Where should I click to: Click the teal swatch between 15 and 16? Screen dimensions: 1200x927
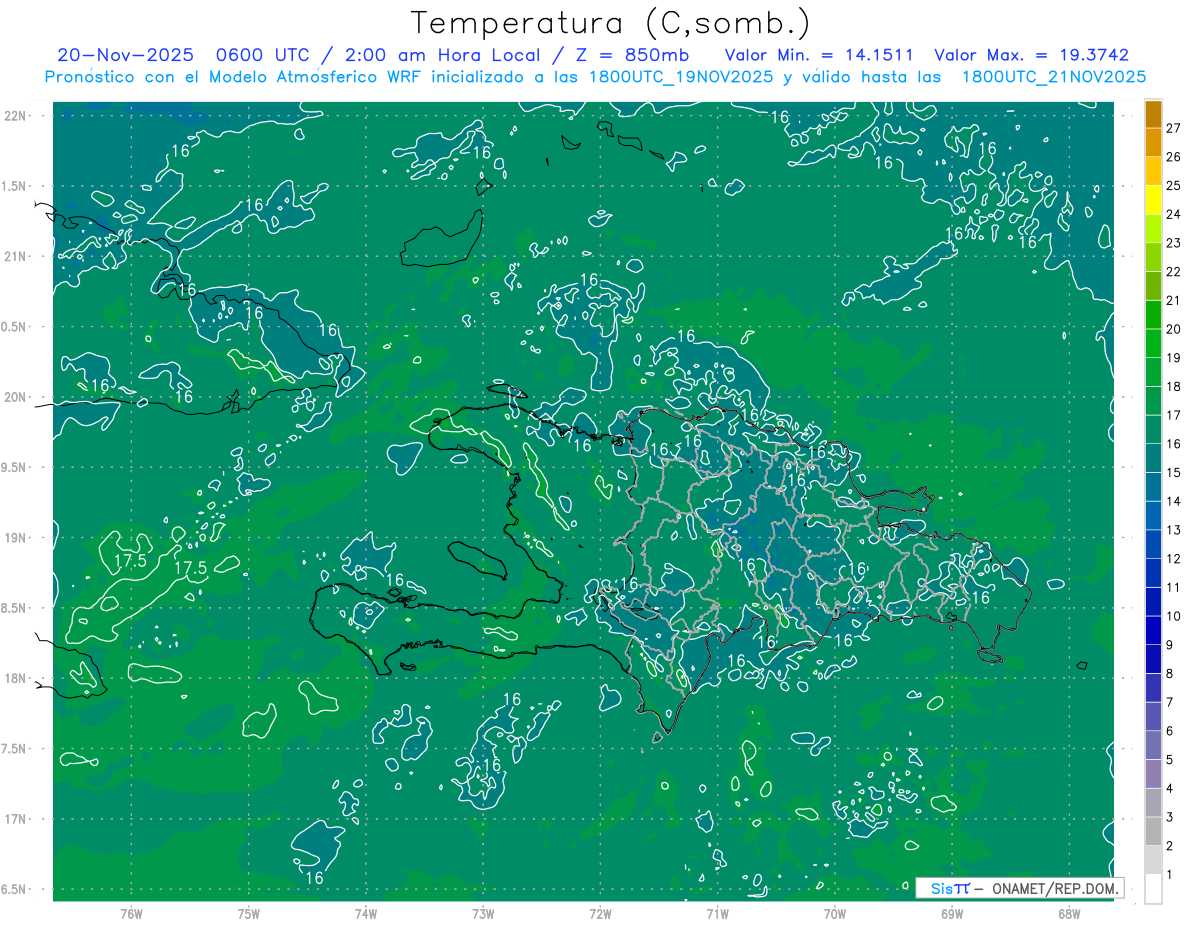1153,459
